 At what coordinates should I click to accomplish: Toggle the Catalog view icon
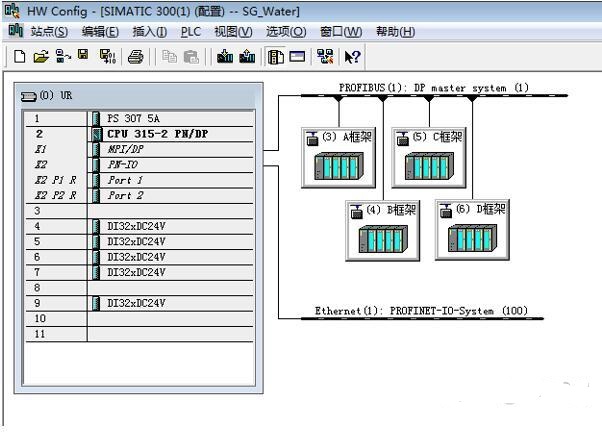coord(275,57)
